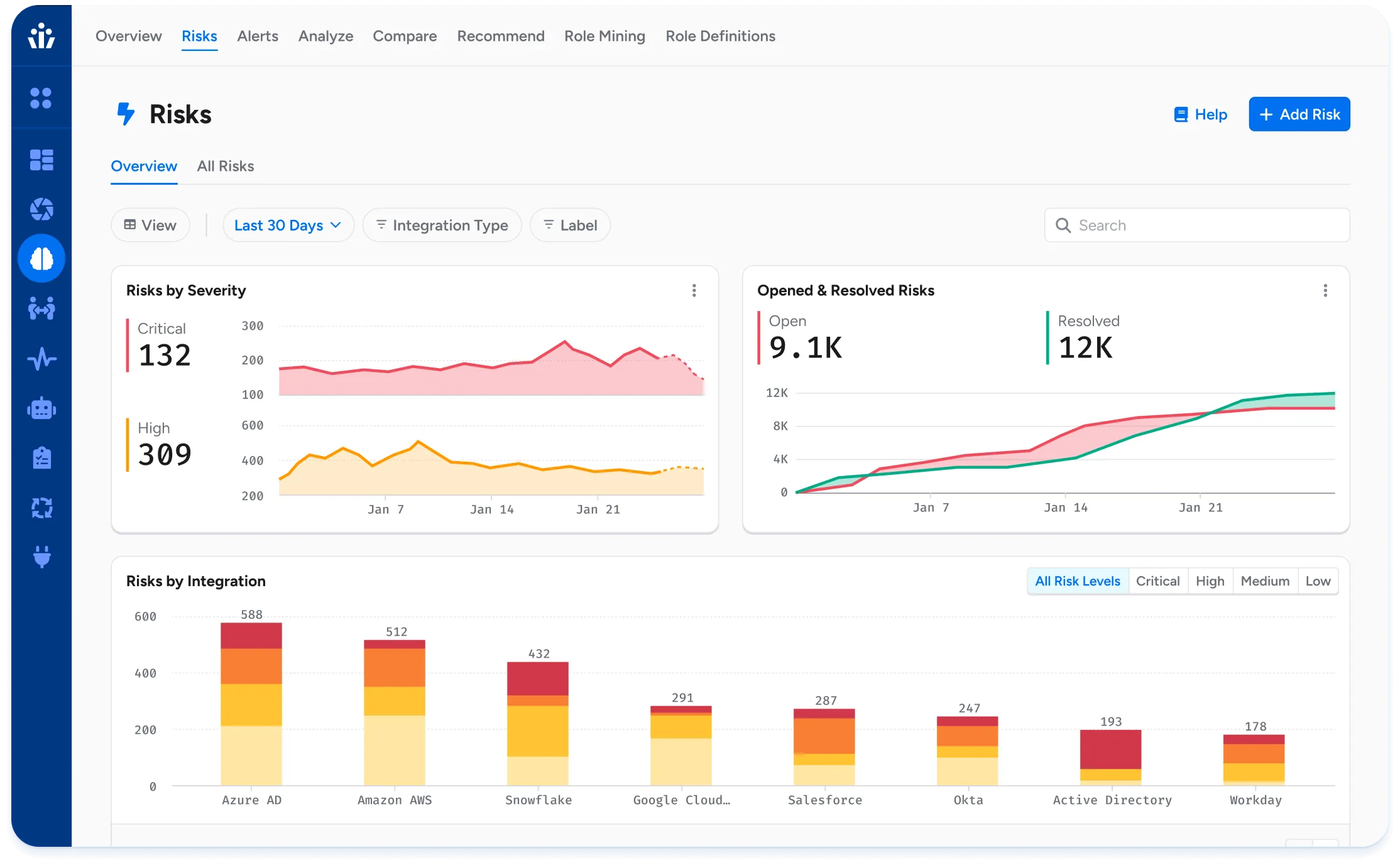
Task: Open the camera aperture sidebar icon
Action: (41, 209)
